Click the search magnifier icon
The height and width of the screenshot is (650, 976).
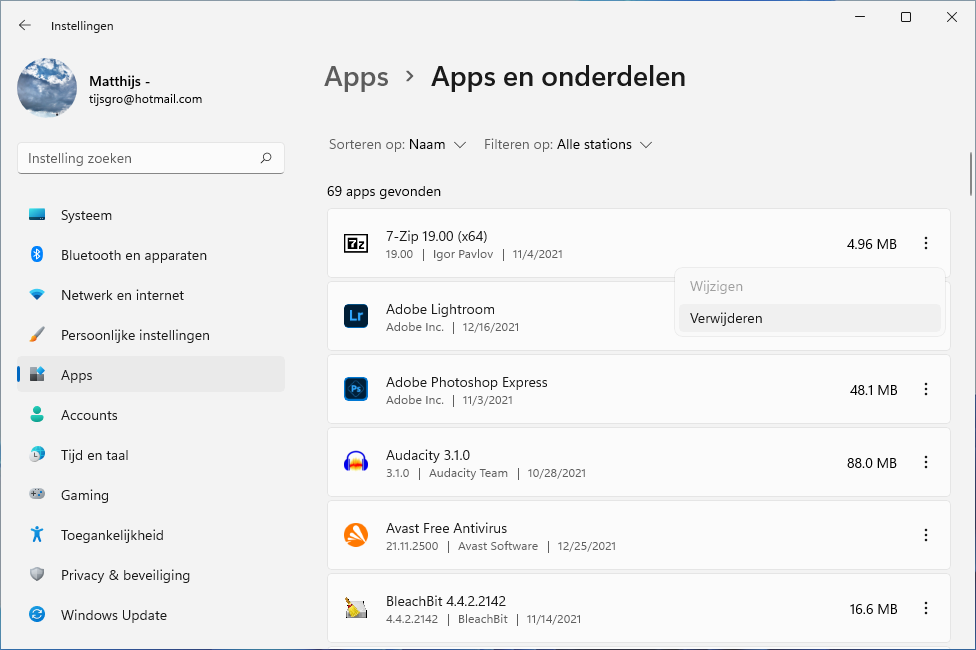(266, 158)
